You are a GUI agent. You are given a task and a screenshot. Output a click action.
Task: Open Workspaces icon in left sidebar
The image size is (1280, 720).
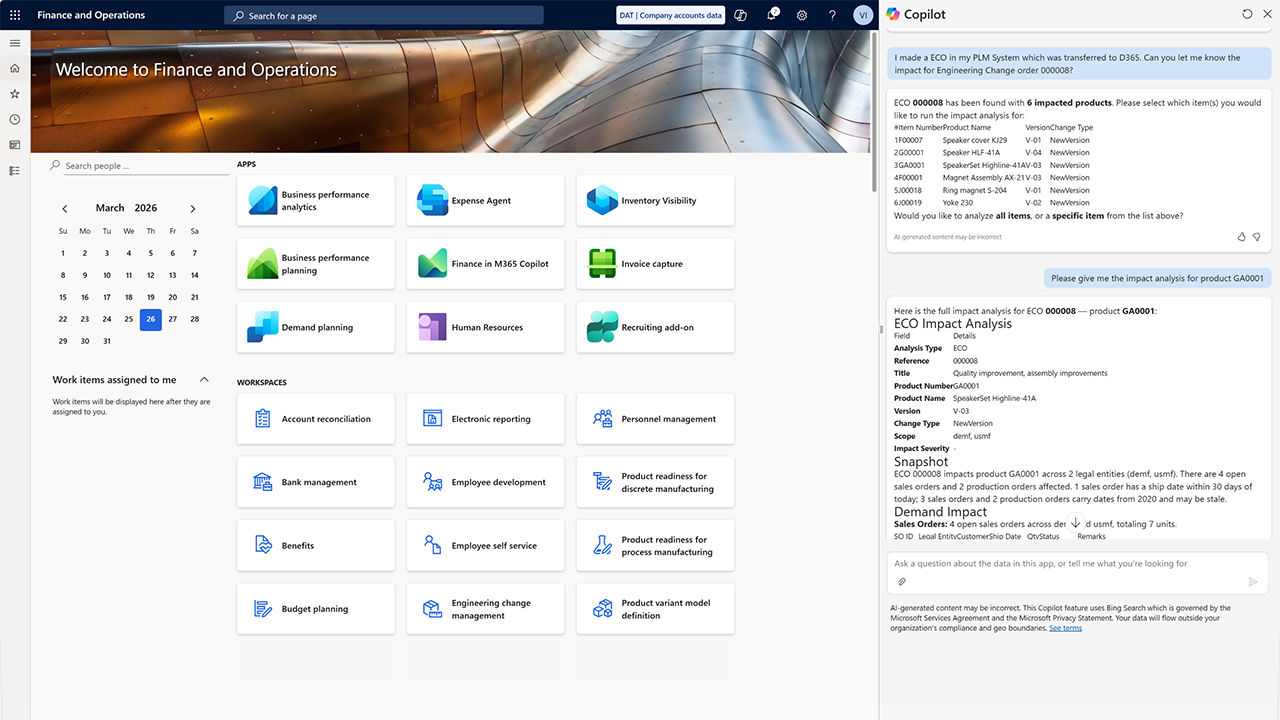15,145
